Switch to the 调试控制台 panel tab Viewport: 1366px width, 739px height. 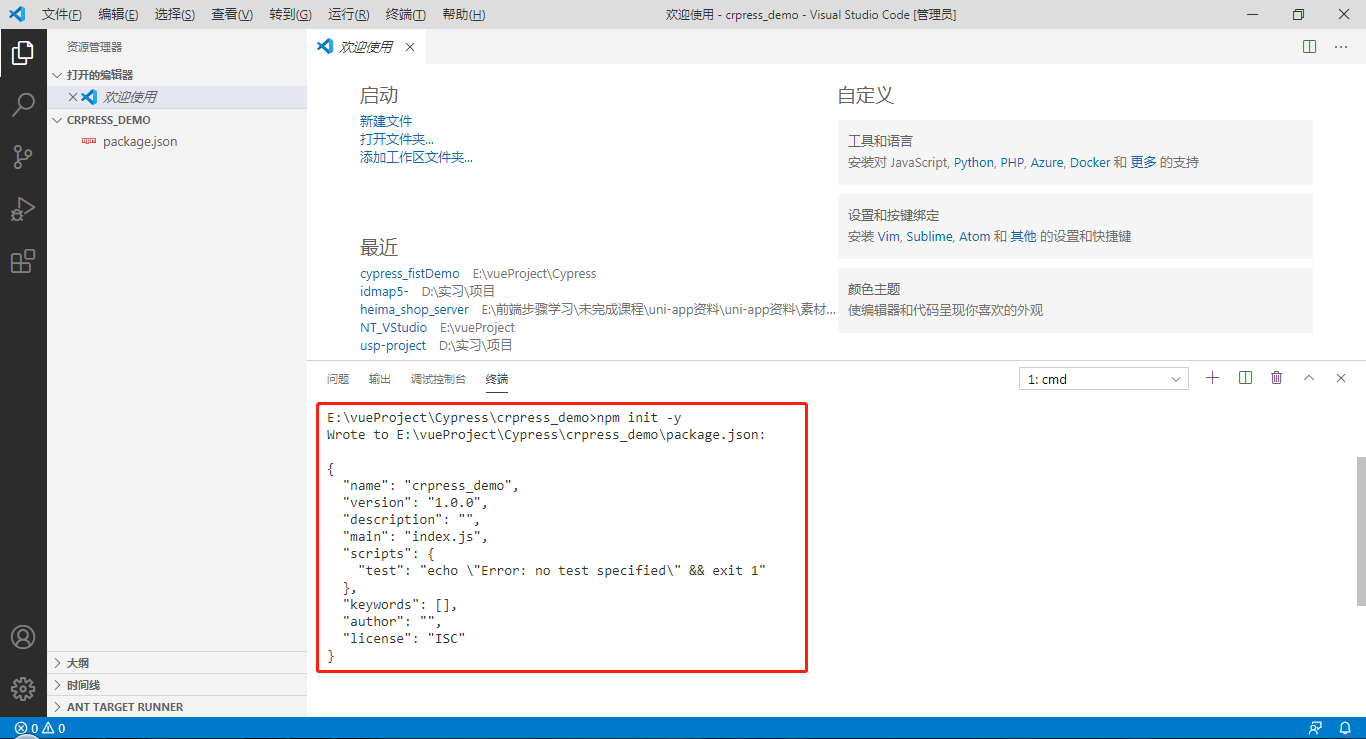point(438,379)
